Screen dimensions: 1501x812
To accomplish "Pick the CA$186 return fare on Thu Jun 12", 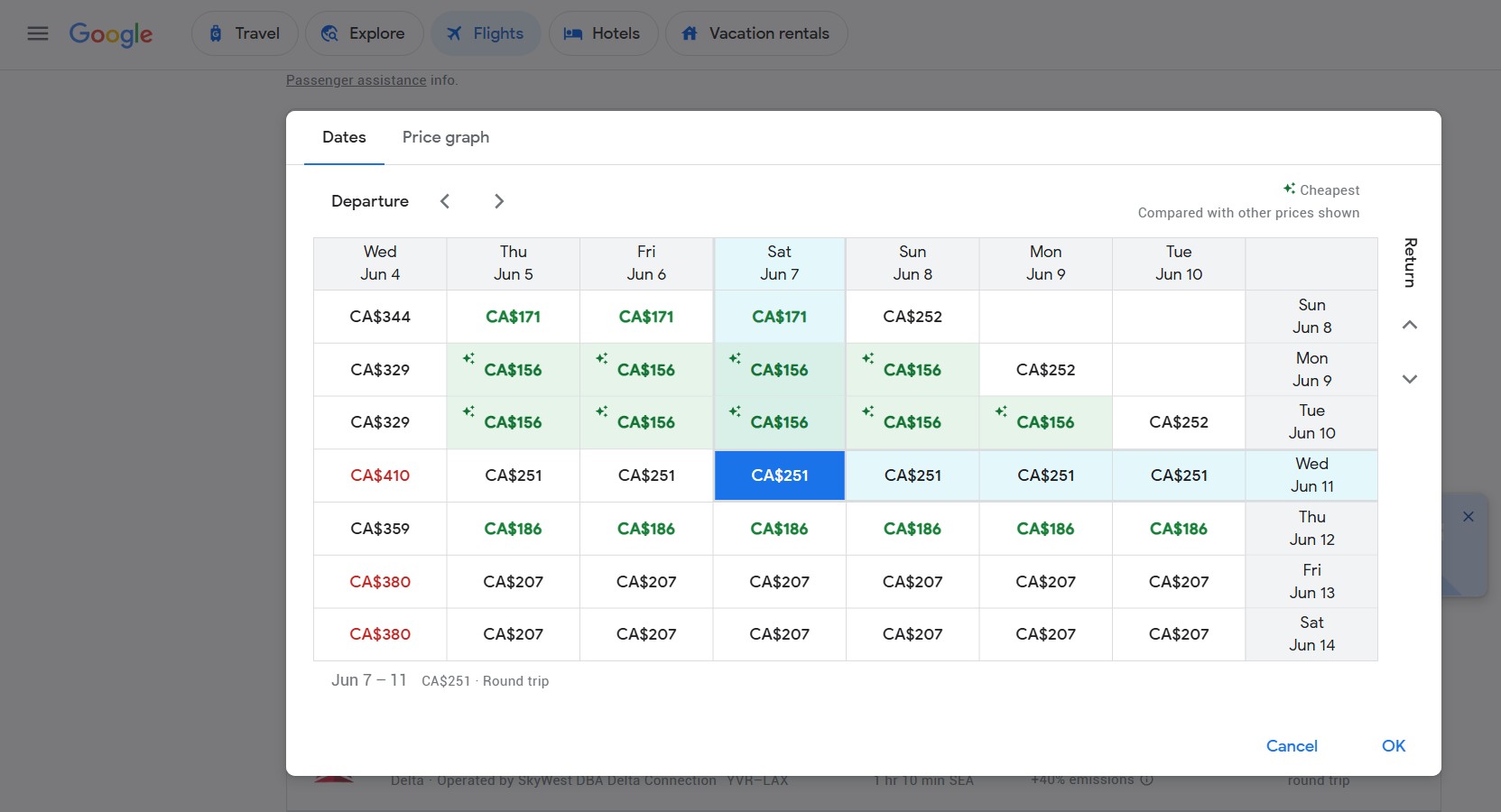I will click(779, 529).
